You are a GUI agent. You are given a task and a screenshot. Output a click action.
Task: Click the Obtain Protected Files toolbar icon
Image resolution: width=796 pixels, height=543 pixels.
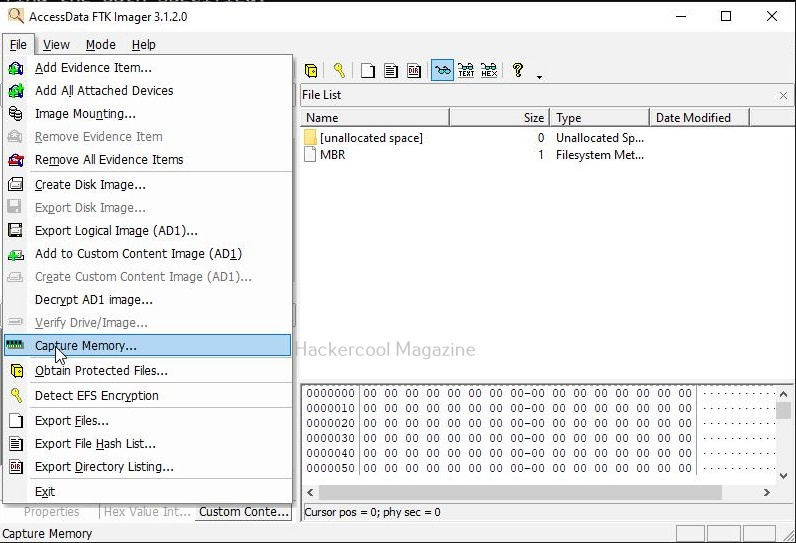click(311, 70)
